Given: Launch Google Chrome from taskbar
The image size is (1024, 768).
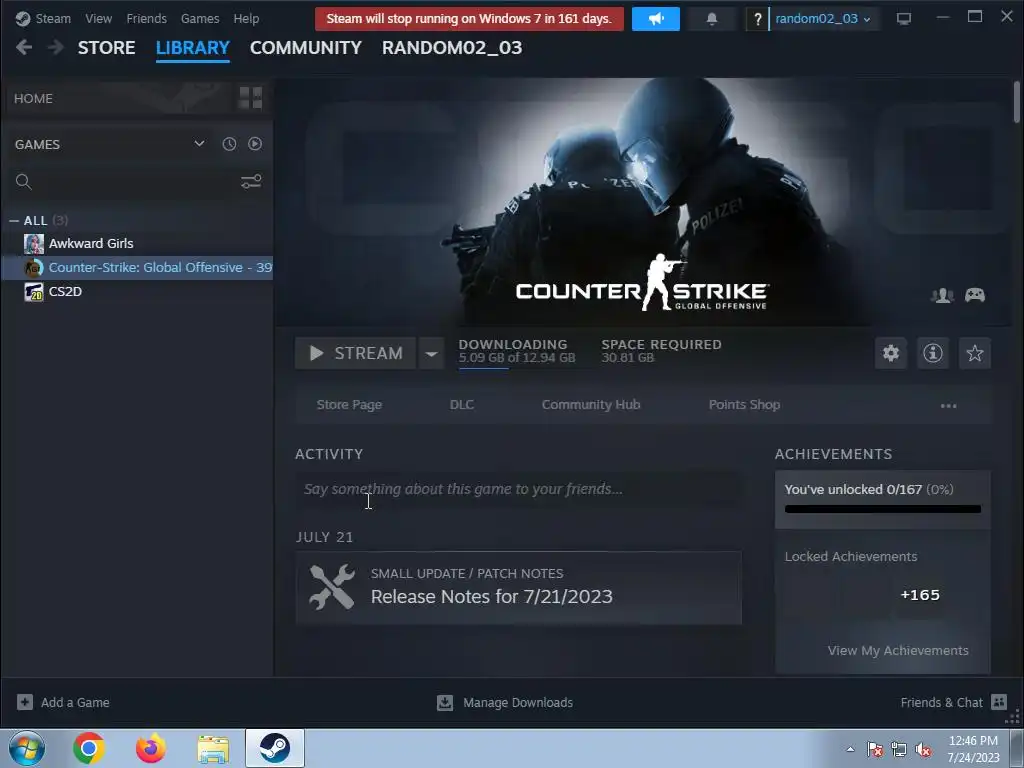Looking at the screenshot, I should point(89,748).
